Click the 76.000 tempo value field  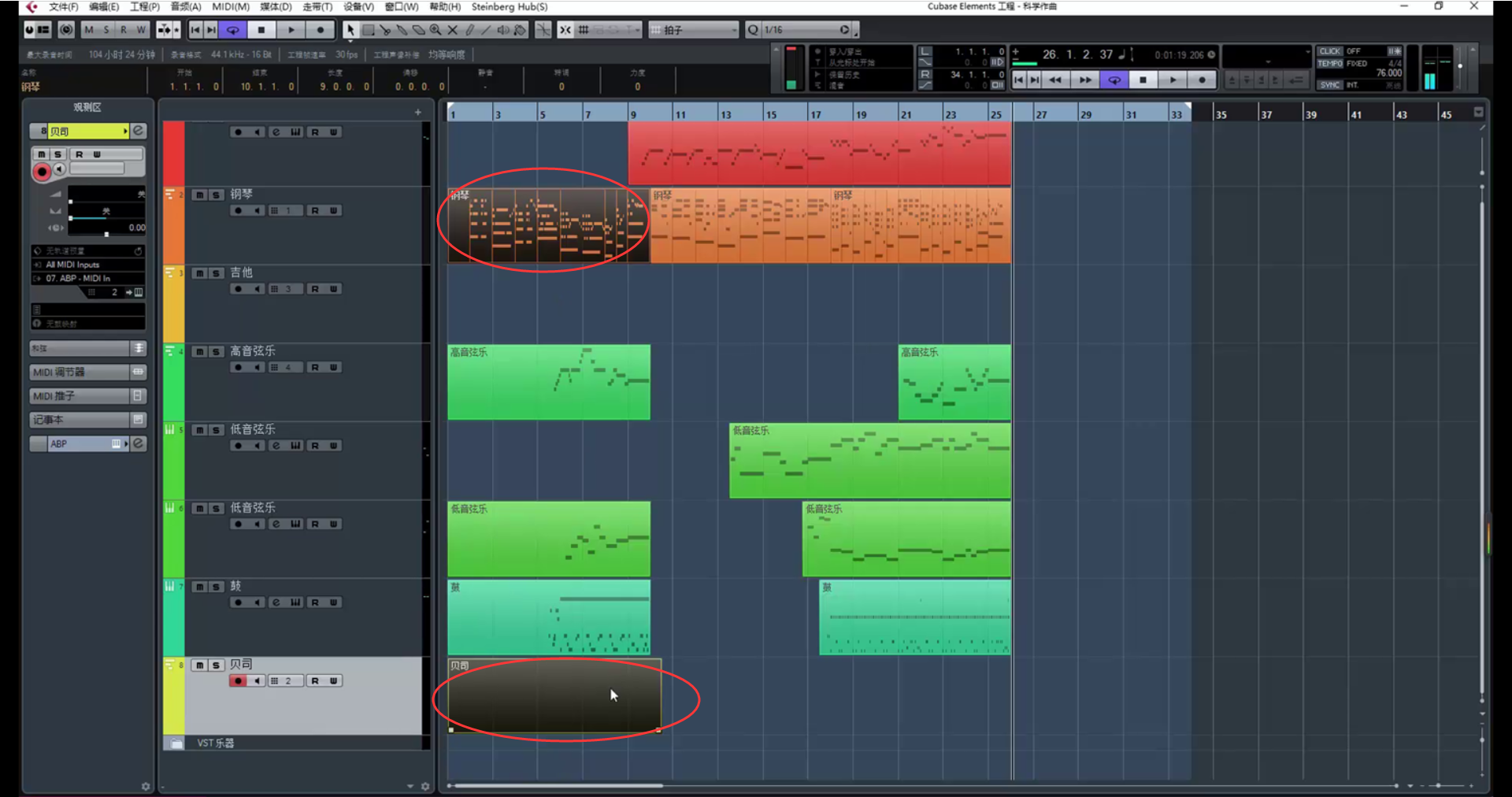[x=1388, y=73]
